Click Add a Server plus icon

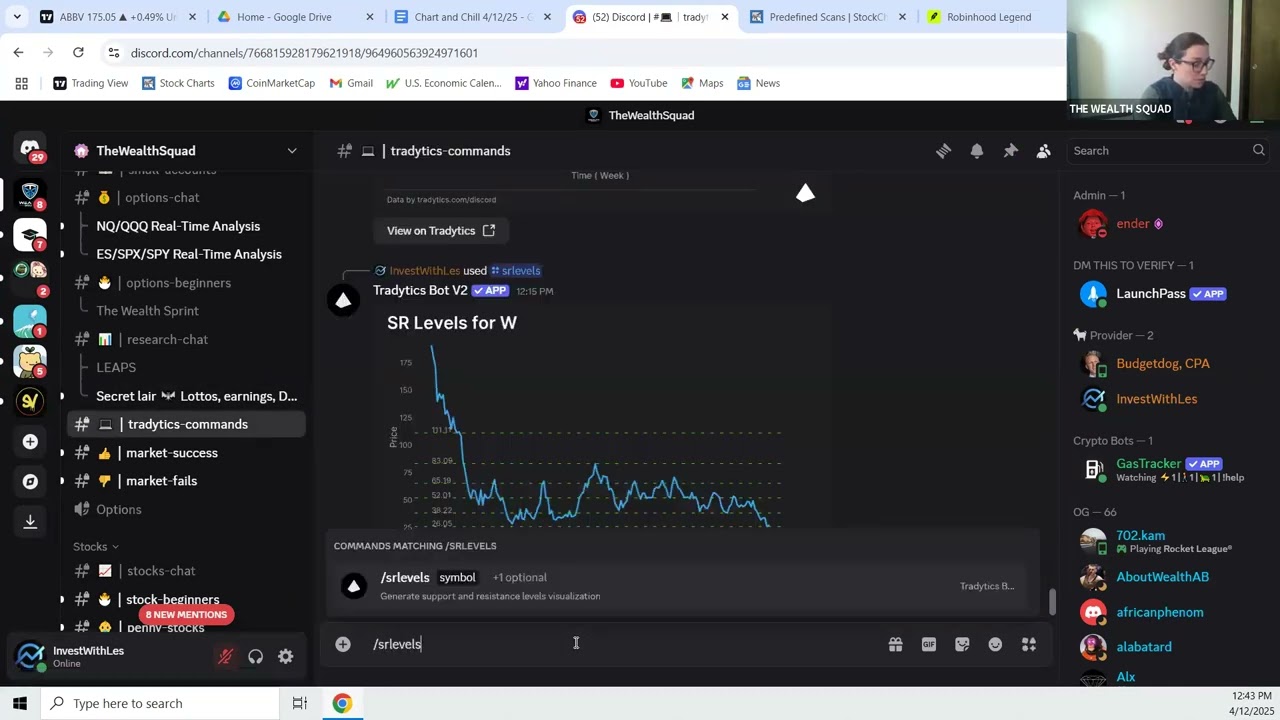click(x=30, y=441)
